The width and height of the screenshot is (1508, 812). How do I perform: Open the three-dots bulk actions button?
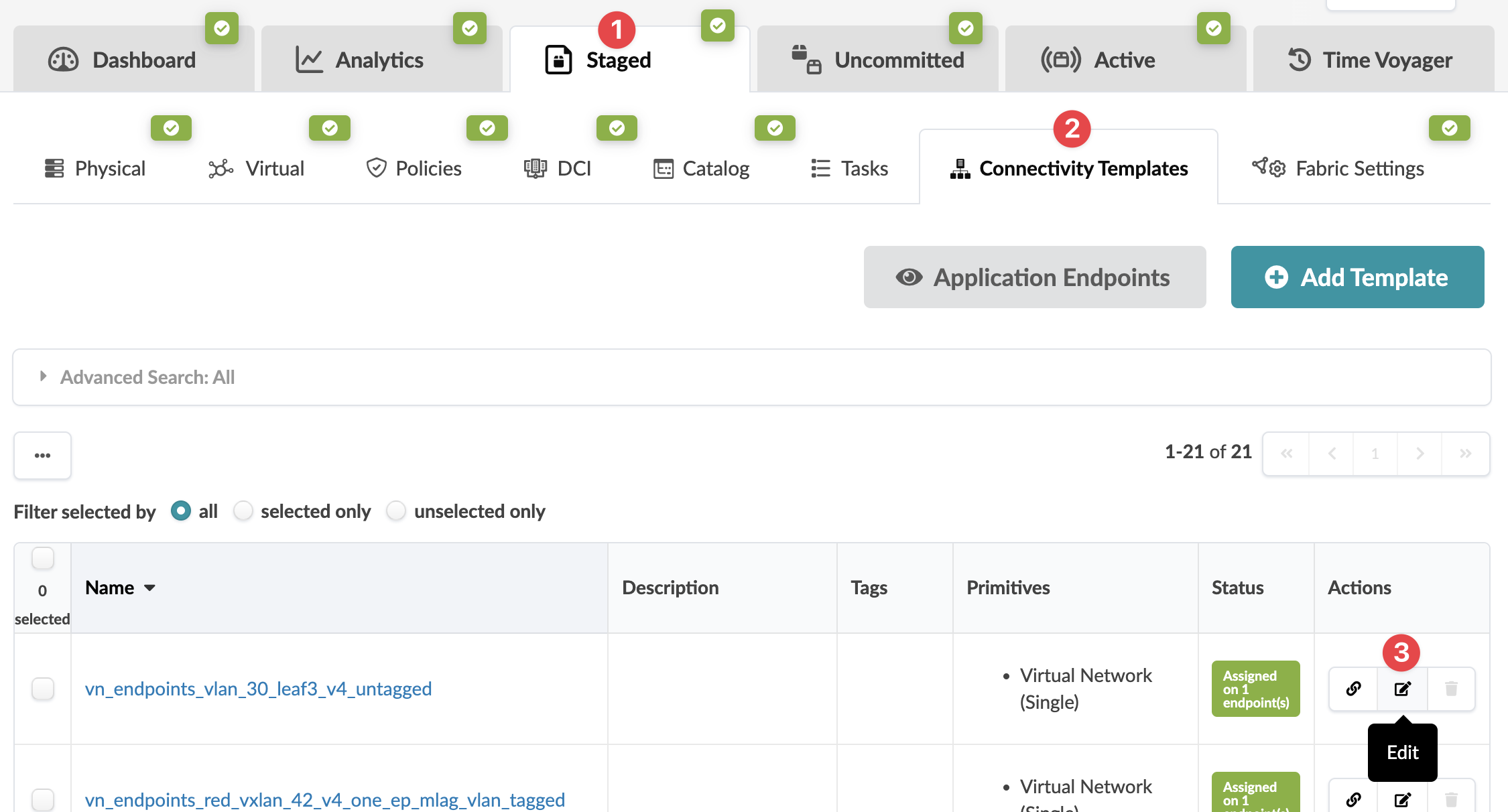[43, 456]
